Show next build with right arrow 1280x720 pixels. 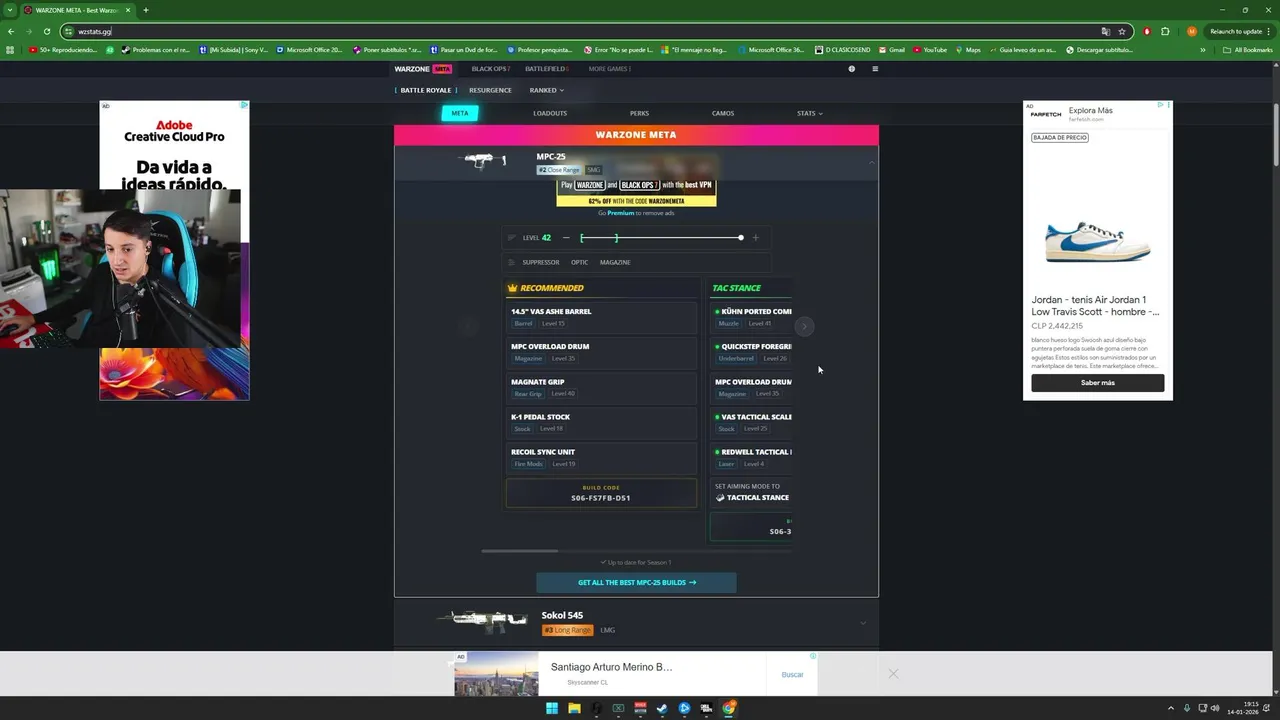click(x=804, y=327)
